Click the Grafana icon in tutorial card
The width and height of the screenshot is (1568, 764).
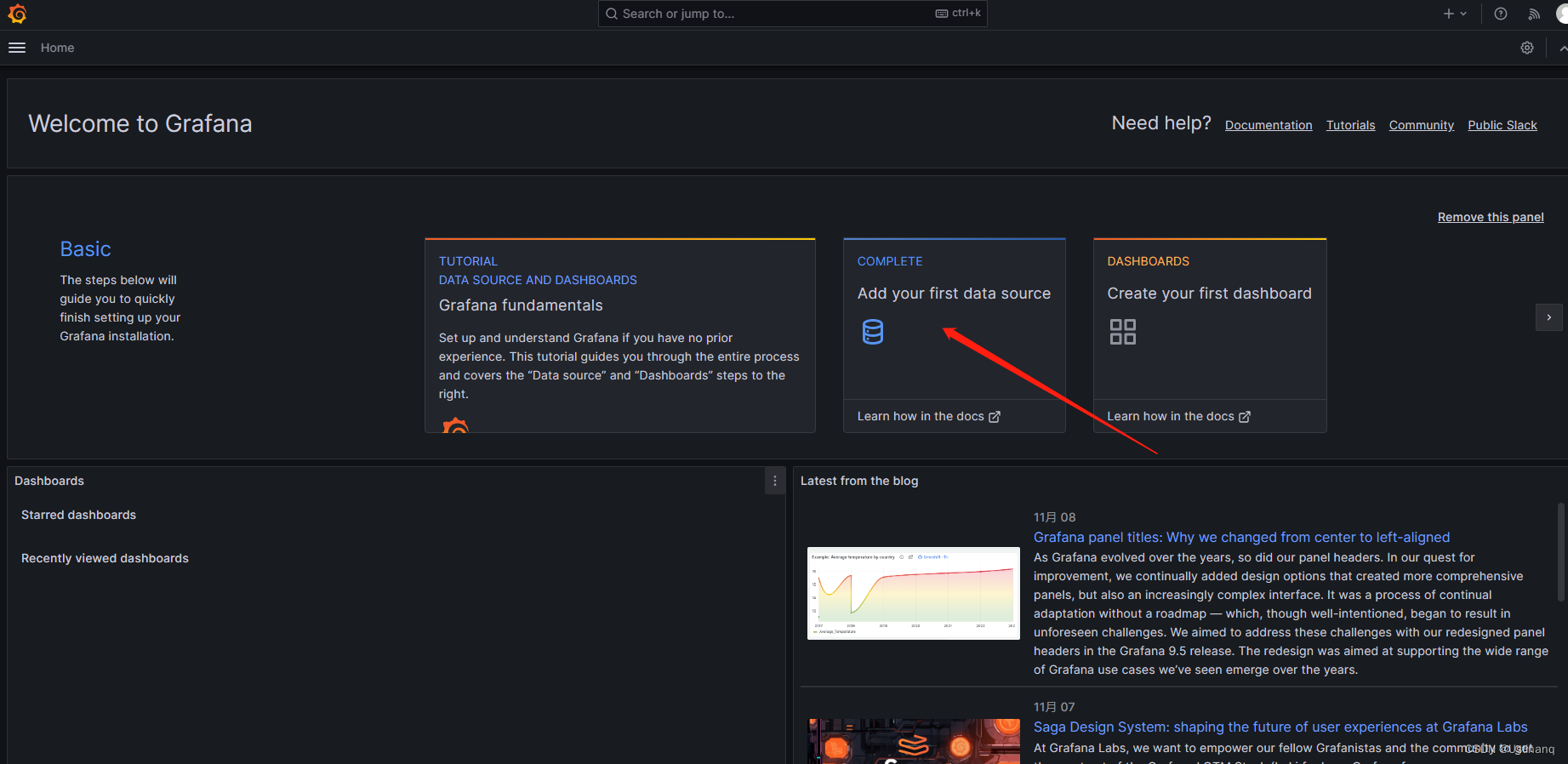coord(456,425)
